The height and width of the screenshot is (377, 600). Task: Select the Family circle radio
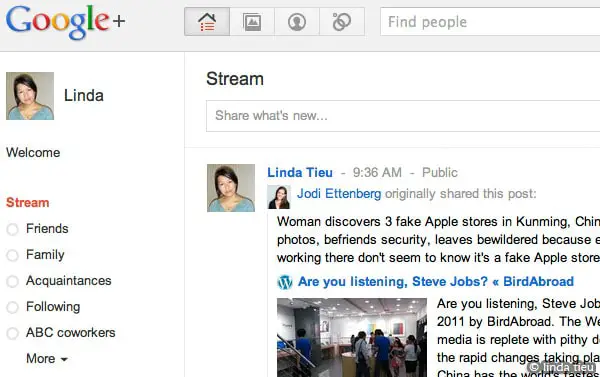pos(12,255)
